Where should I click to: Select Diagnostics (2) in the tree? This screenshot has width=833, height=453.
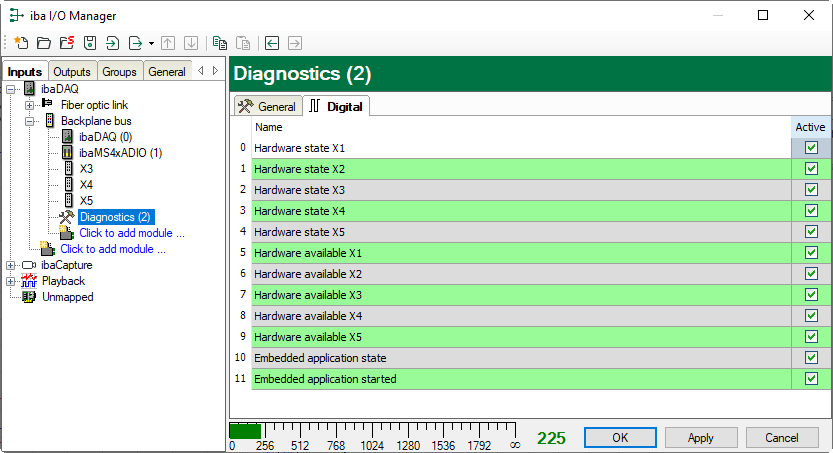116,217
